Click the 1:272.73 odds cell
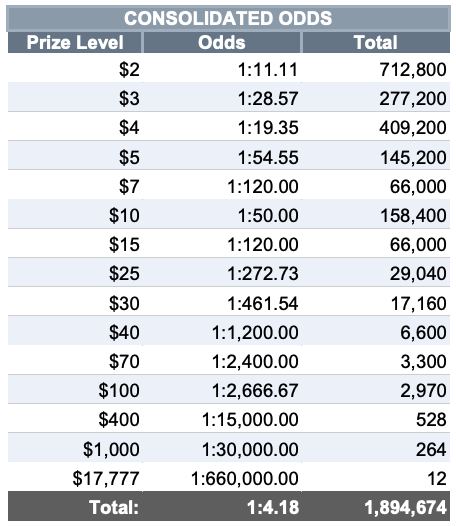Viewport: 456px width, 526px height. [x=222, y=272]
